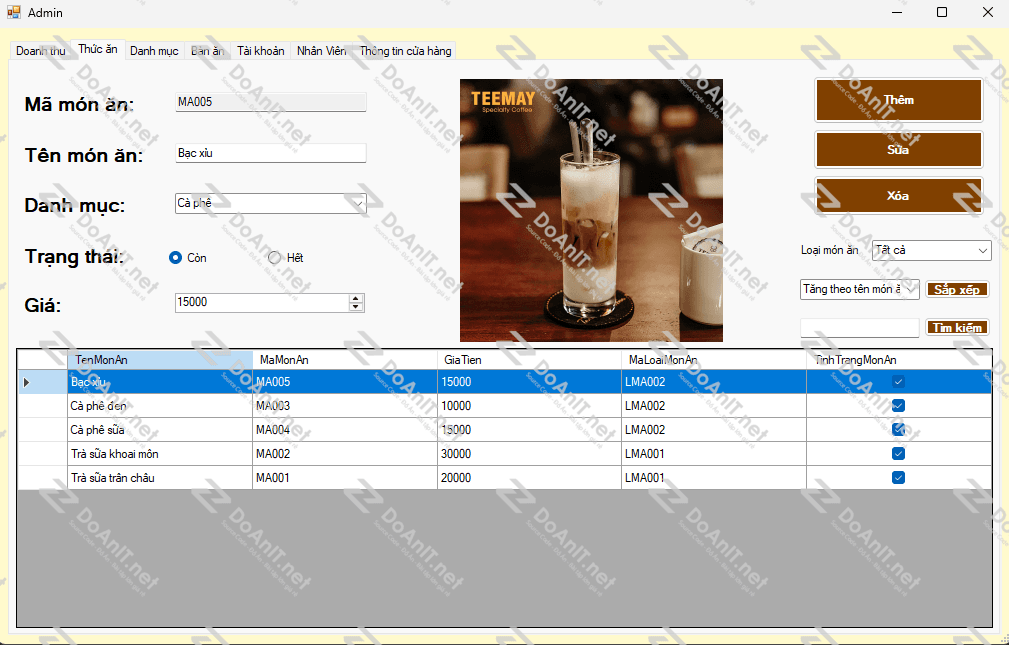
Task: Click the Tìm kiếm search button
Action: pyautogui.click(x=958, y=328)
